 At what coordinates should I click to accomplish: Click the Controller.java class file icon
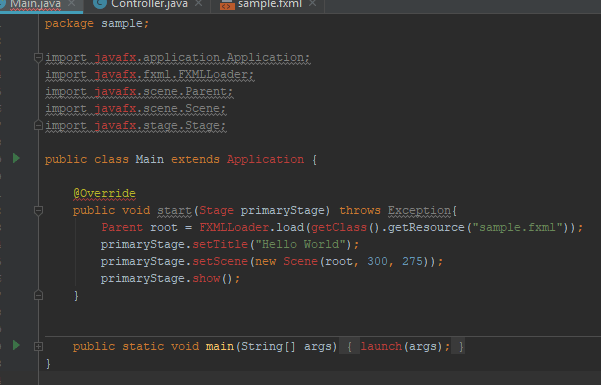[100, 4]
